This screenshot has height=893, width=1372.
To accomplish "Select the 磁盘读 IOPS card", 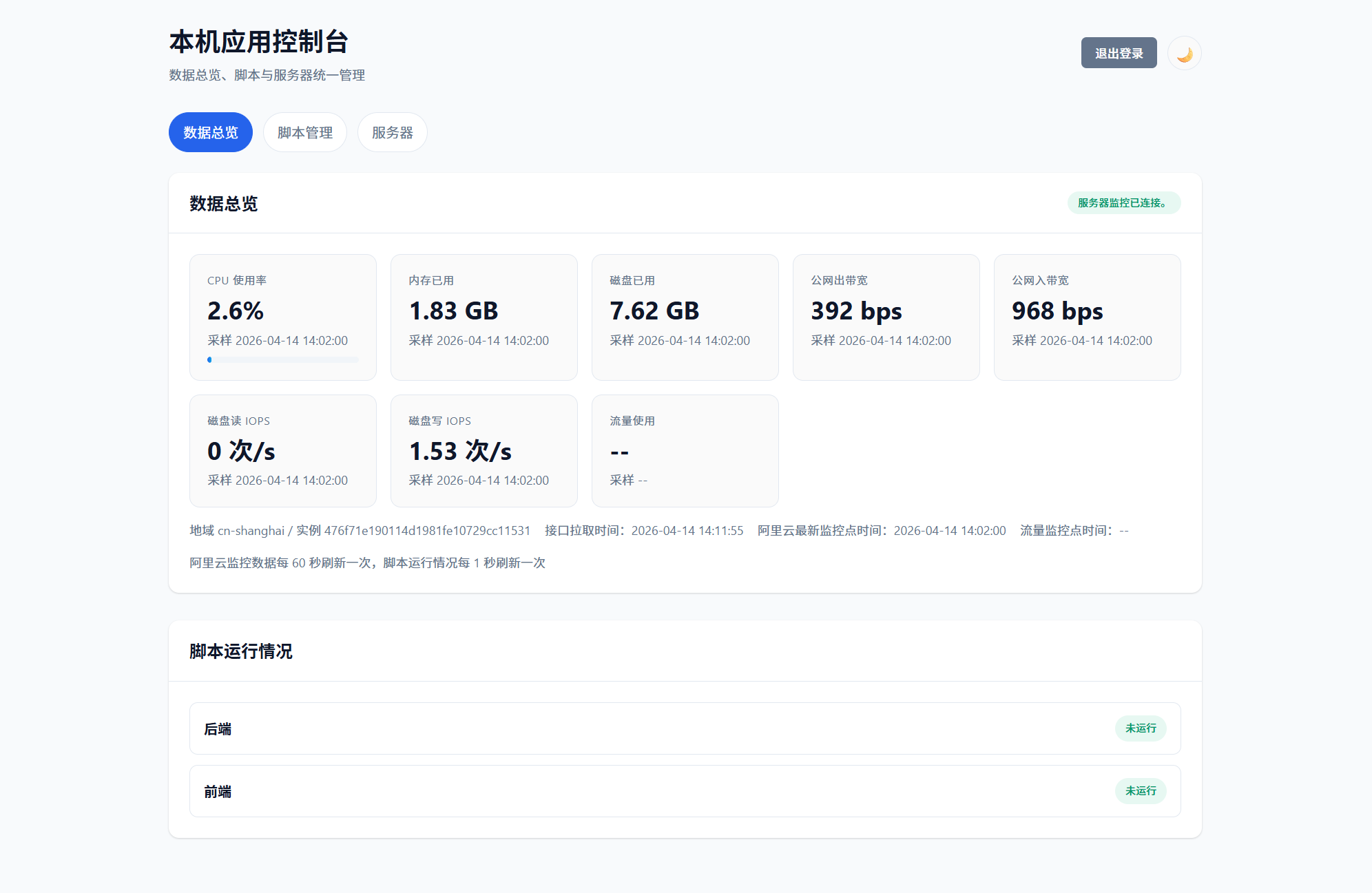I will tap(282, 451).
